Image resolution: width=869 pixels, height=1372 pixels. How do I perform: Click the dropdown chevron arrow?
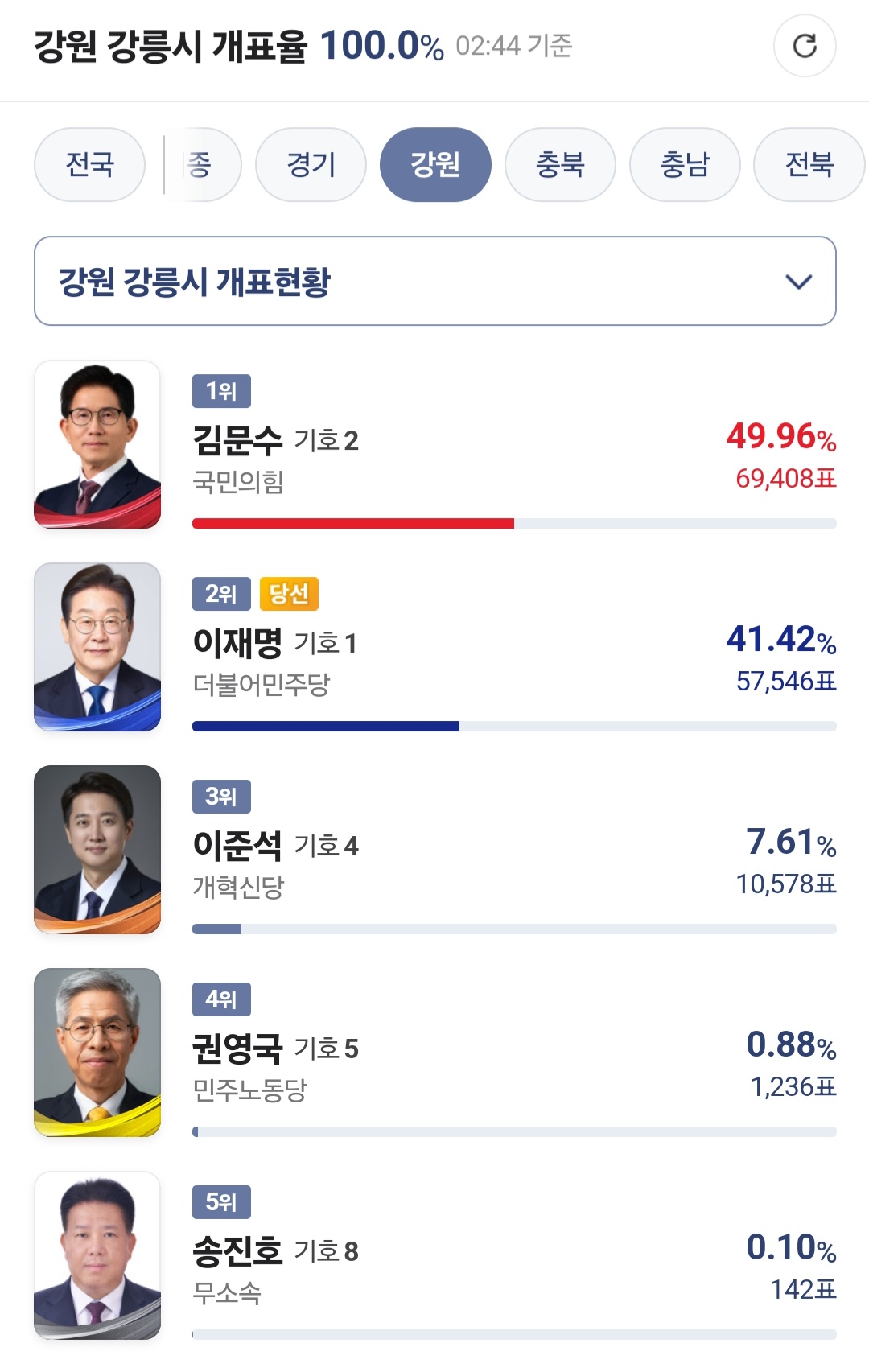[x=798, y=282]
